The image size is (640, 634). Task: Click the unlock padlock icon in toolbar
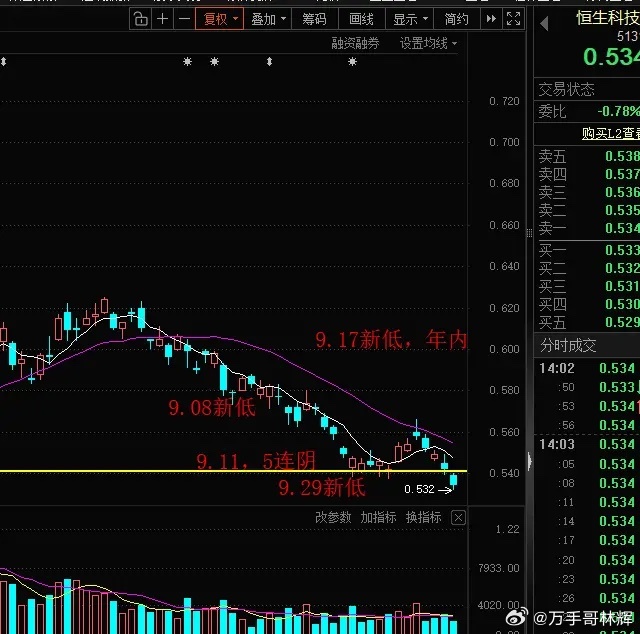(x=140, y=19)
